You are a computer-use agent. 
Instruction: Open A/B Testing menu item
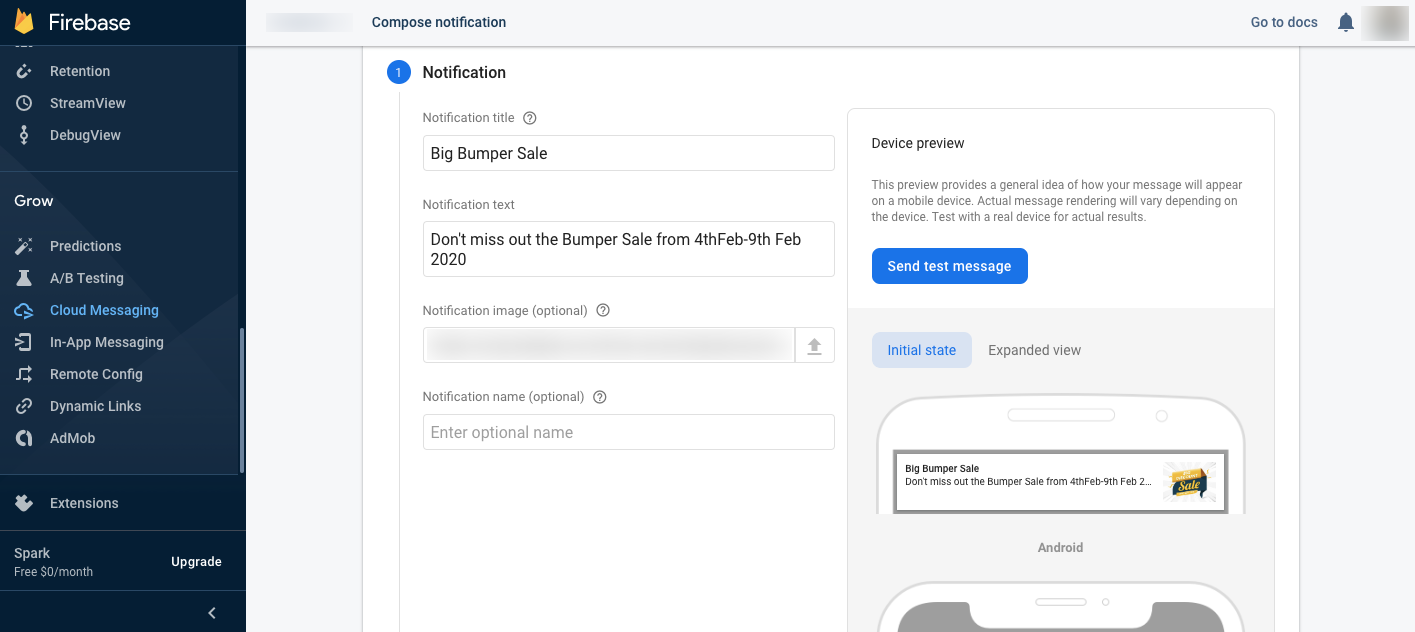(x=87, y=278)
